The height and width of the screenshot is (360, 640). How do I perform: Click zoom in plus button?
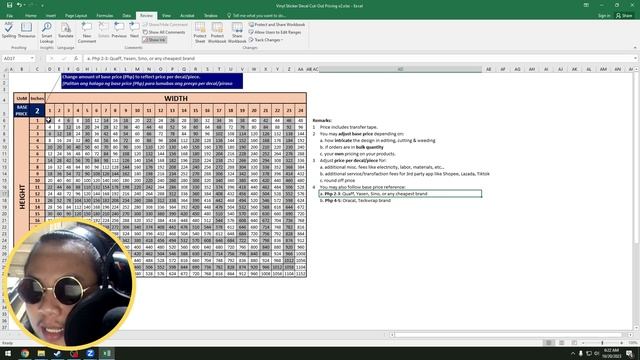[x=622, y=343]
